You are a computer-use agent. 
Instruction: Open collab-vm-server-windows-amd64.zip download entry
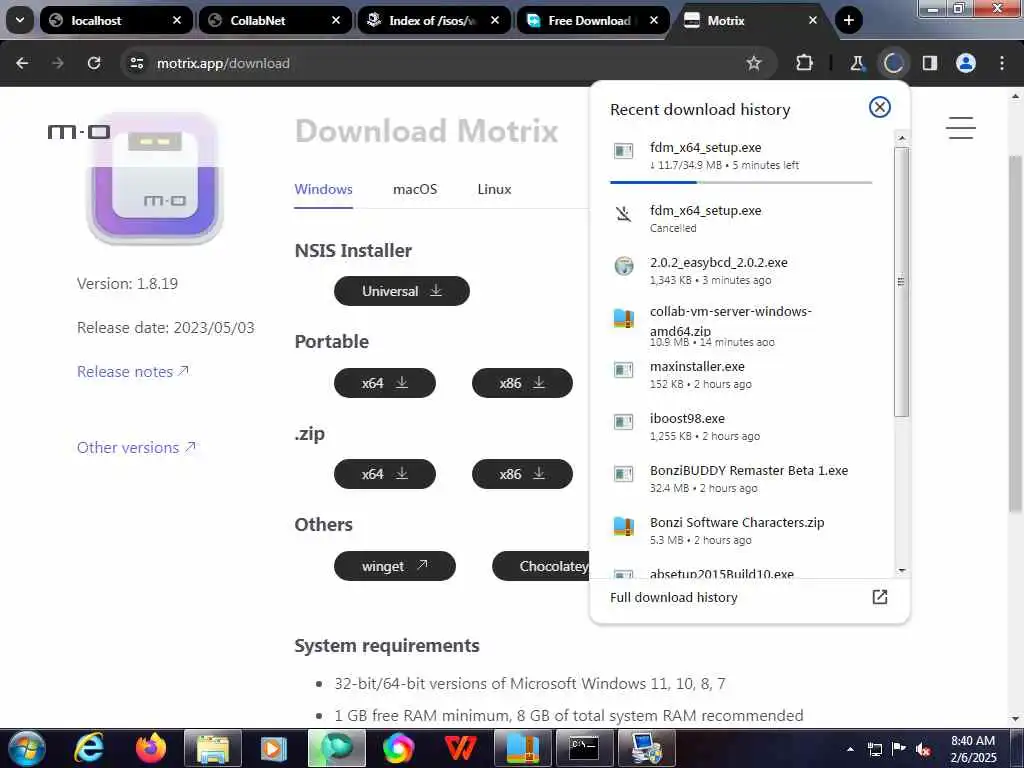pos(741,325)
